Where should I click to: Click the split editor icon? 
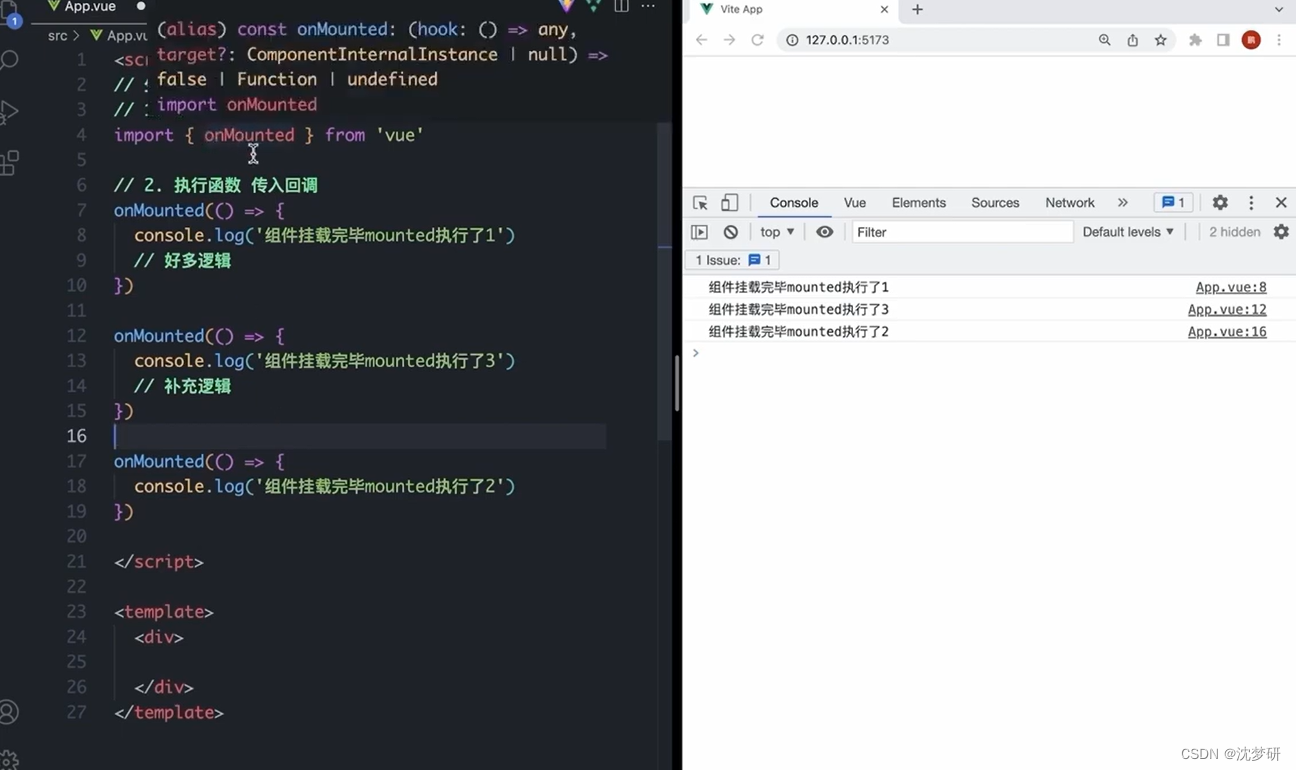[x=621, y=6]
